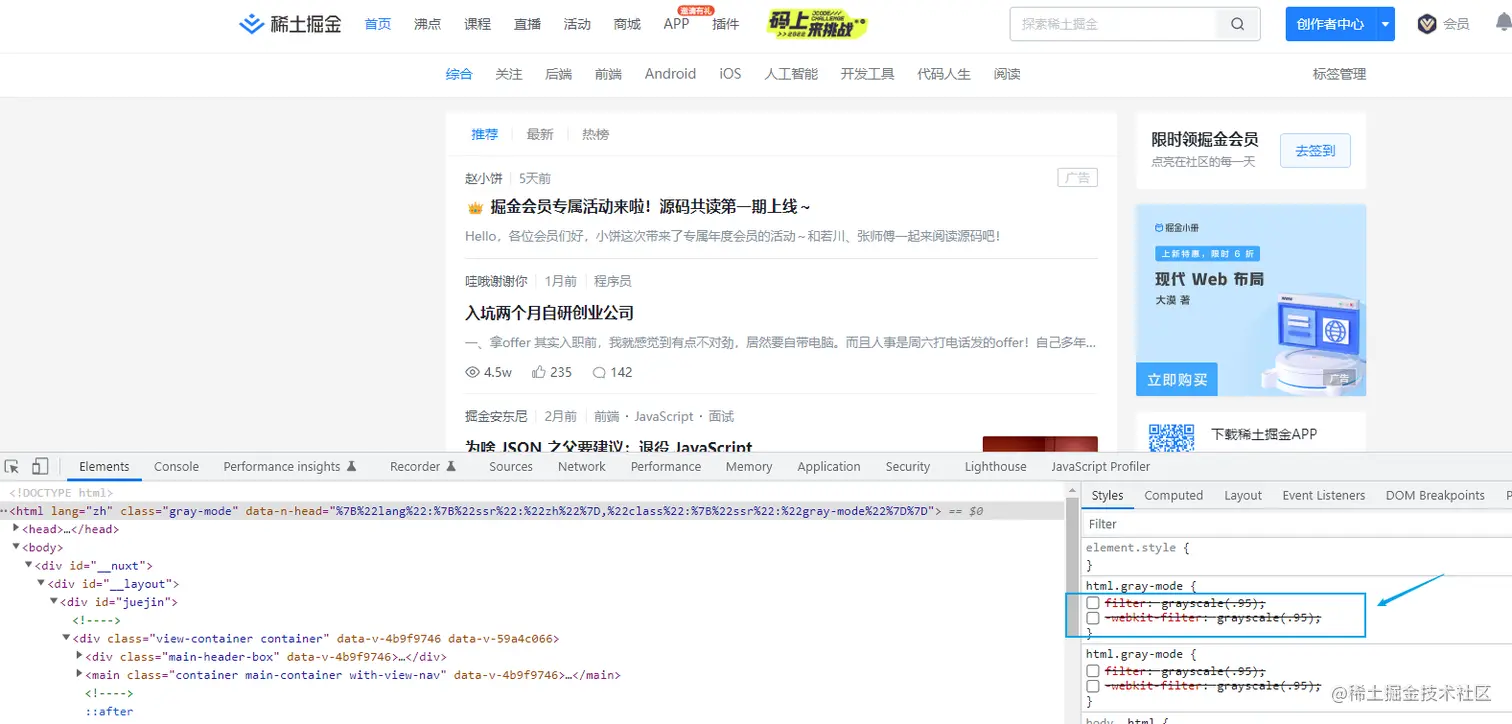Screen dimensions: 1512x724
Task: Go to 沸点 in the top nav
Action: click(x=428, y=24)
